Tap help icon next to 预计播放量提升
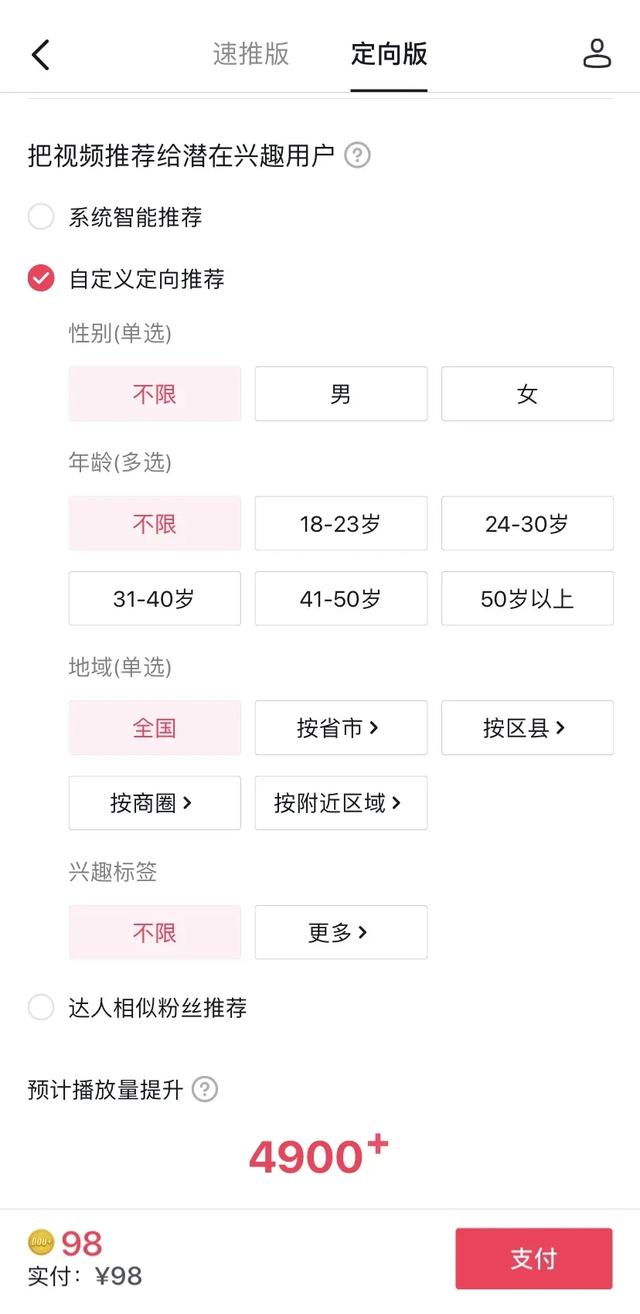640x1314 pixels. coord(204,1089)
